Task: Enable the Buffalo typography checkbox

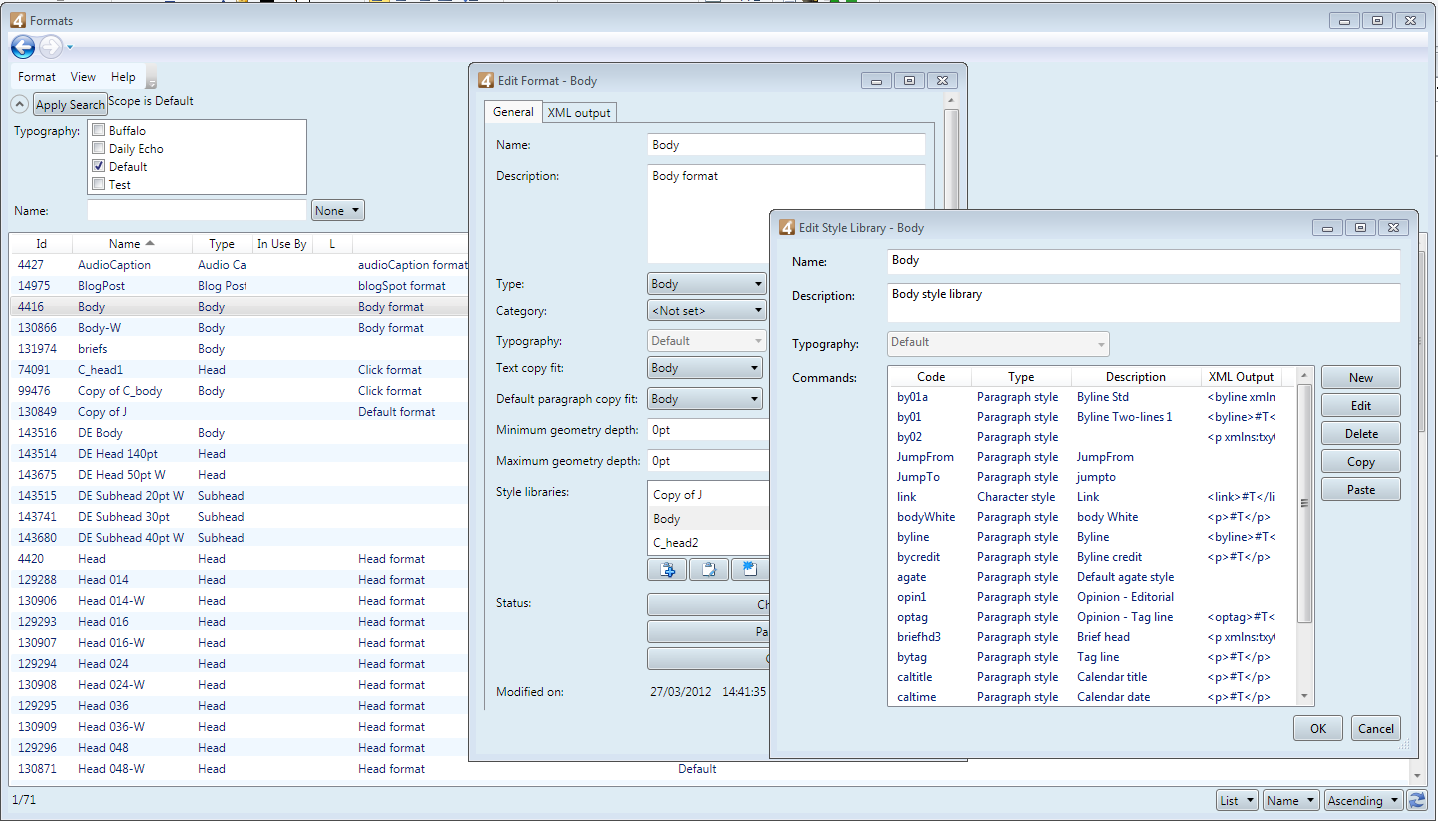Action: click(98, 130)
